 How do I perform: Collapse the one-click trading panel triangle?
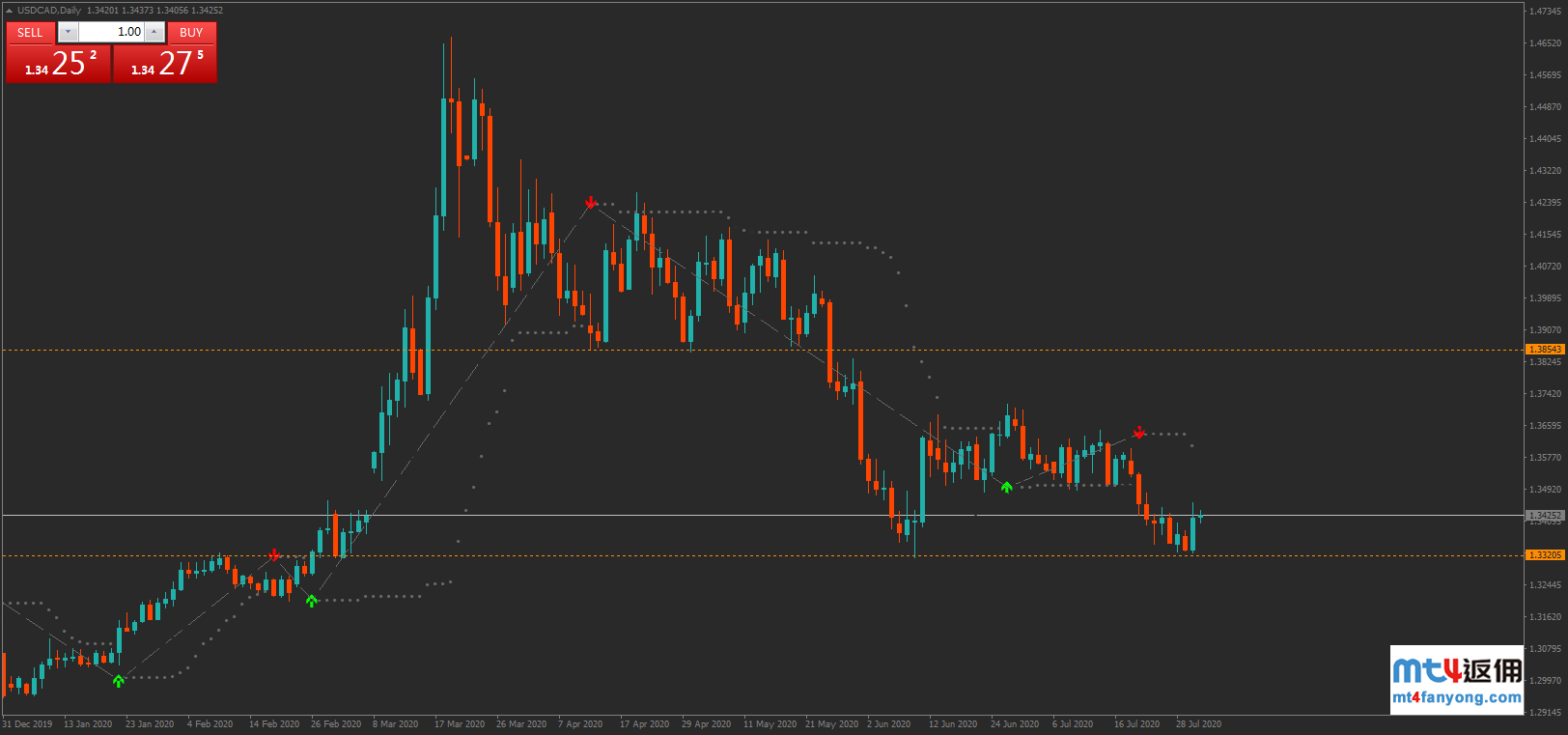pyautogui.click(x=9, y=11)
